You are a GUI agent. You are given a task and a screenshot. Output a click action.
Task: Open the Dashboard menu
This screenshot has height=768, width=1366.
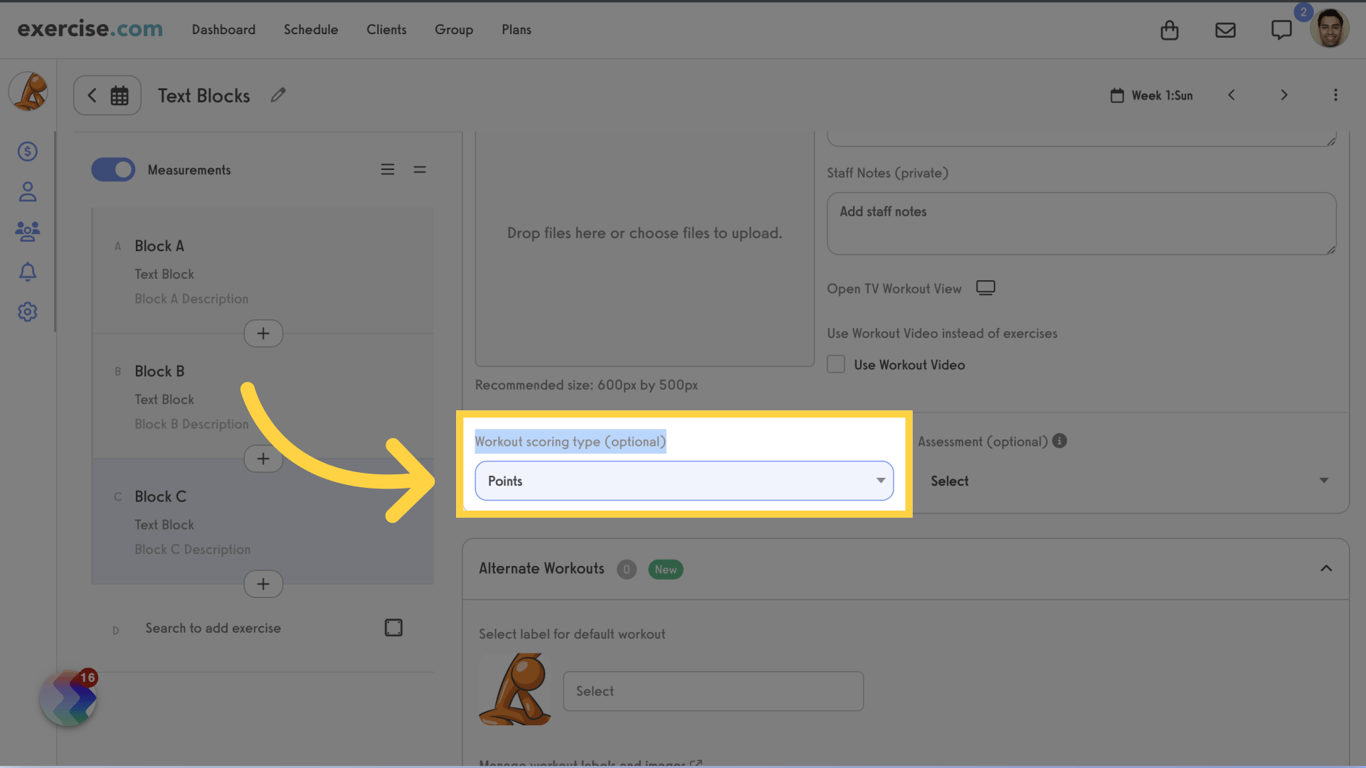tap(223, 30)
